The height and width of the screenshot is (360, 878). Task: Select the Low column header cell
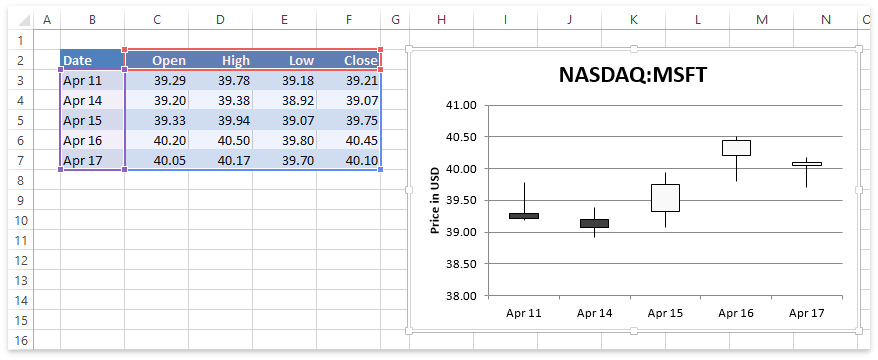tap(284, 60)
